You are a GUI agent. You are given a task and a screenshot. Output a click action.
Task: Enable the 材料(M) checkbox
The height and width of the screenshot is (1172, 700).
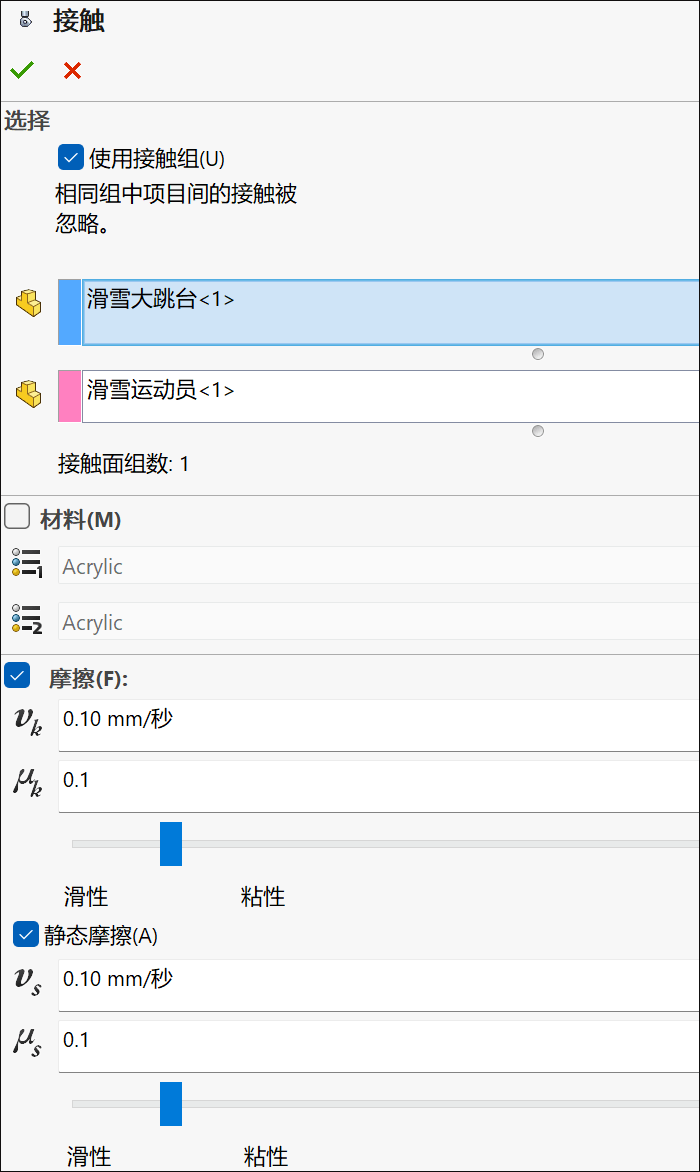[17, 516]
